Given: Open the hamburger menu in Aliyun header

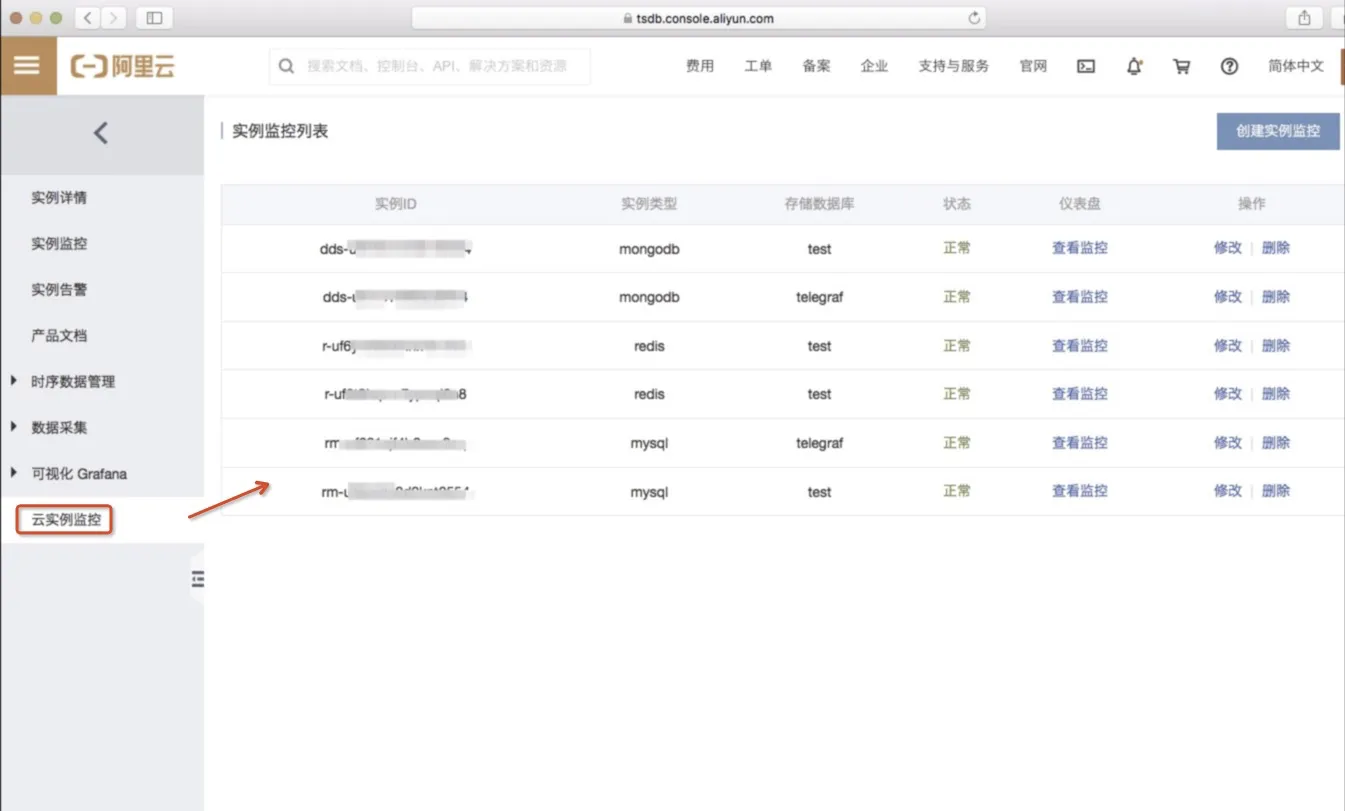Looking at the screenshot, I should coord(28,66).
